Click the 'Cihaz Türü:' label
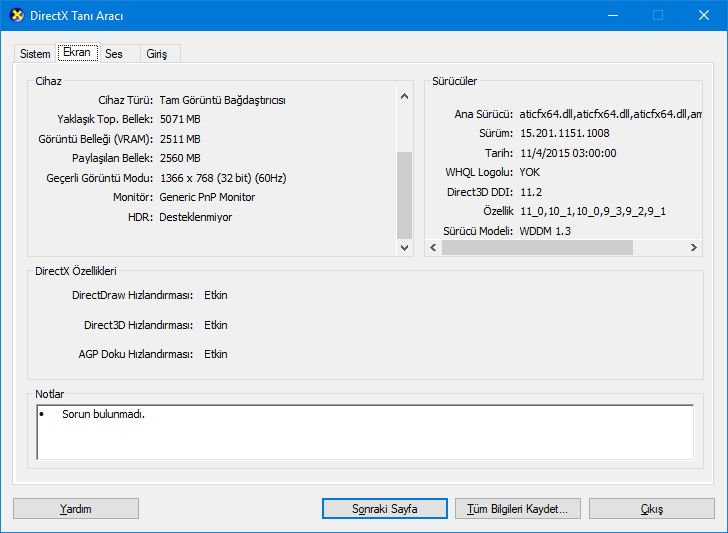 [125, 100]
